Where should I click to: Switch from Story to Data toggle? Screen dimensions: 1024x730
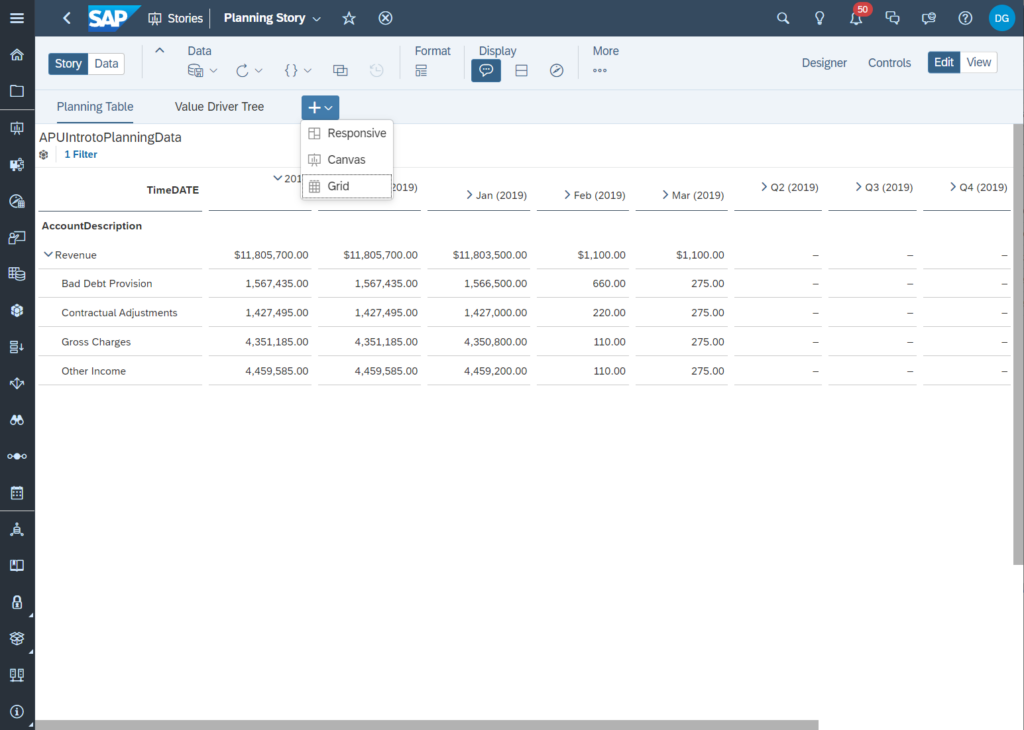tap(106, 63)
